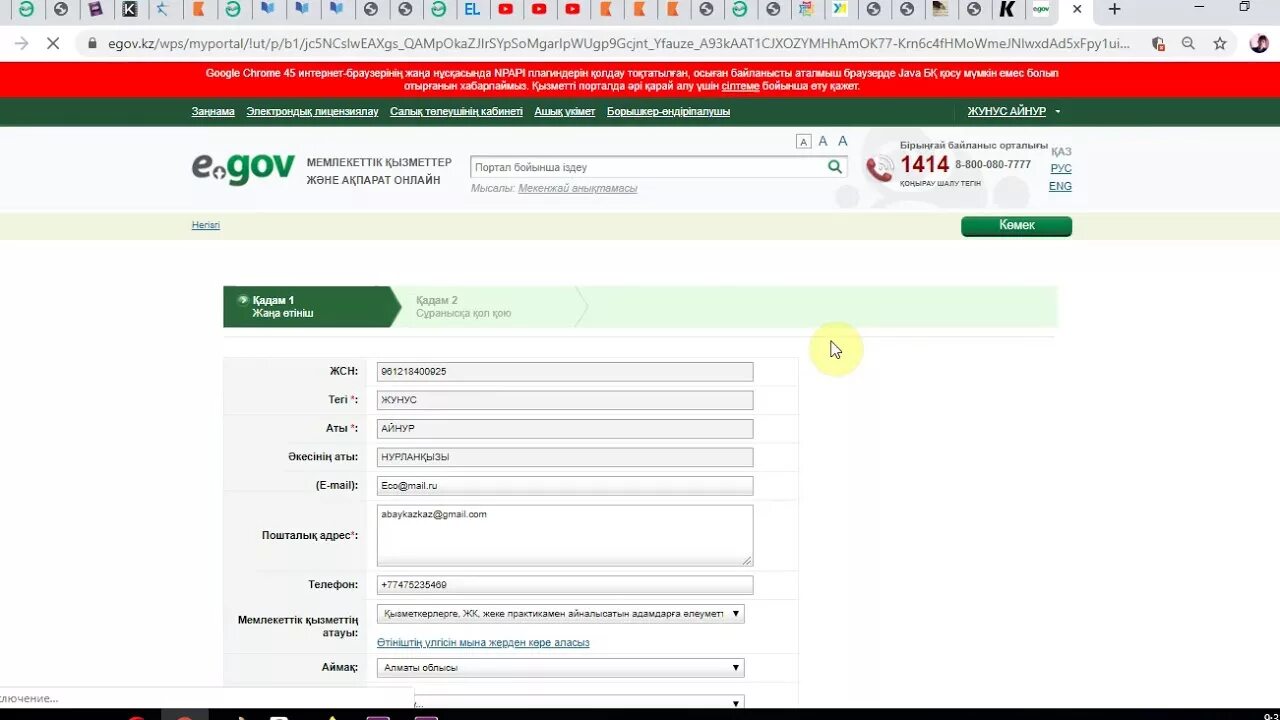Switch language to ENG

point(1060,186)
